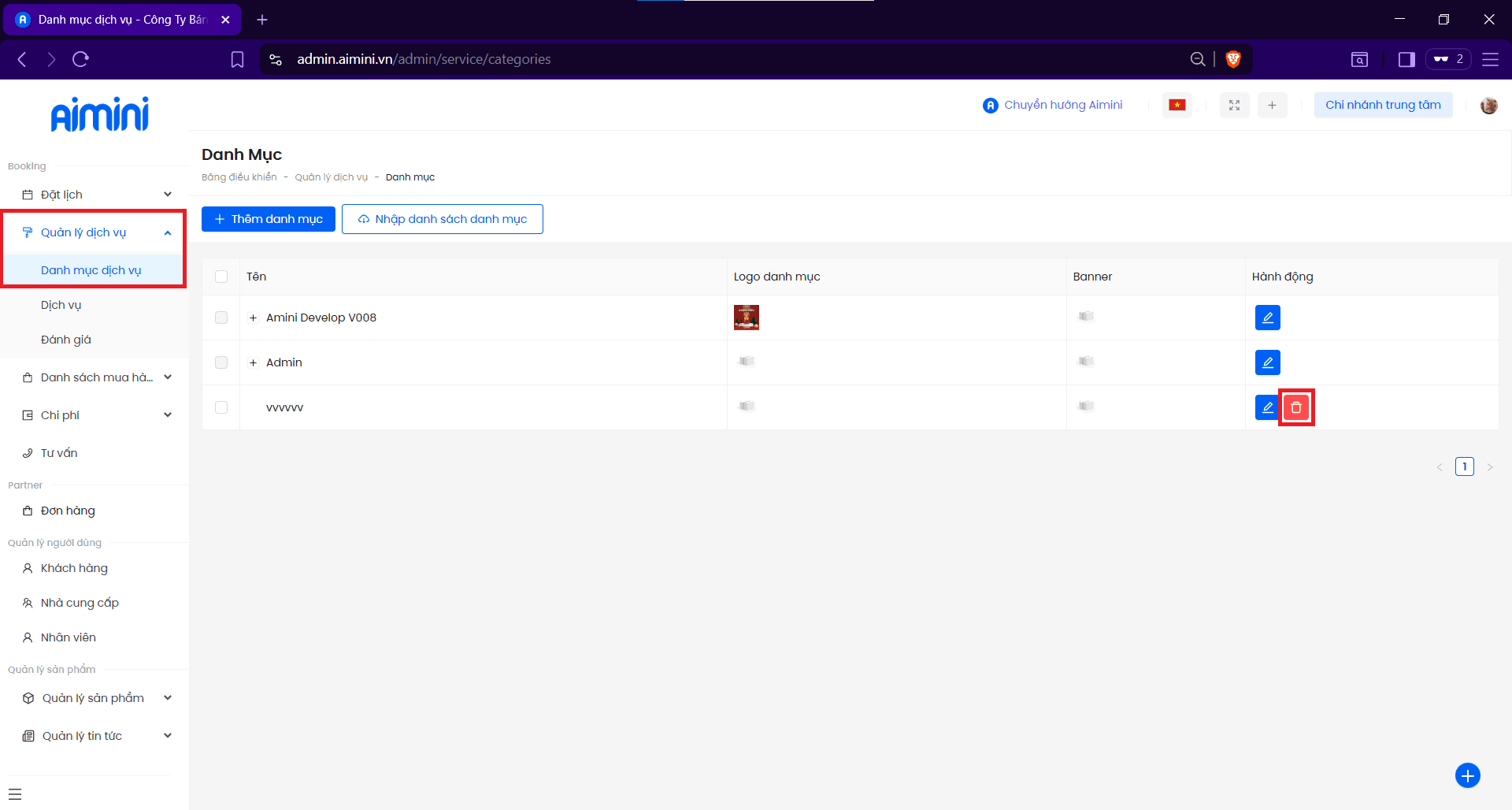Click the edit pencil for Admin row
The image size is (1512, 810).
click(x=1267, y=362)
